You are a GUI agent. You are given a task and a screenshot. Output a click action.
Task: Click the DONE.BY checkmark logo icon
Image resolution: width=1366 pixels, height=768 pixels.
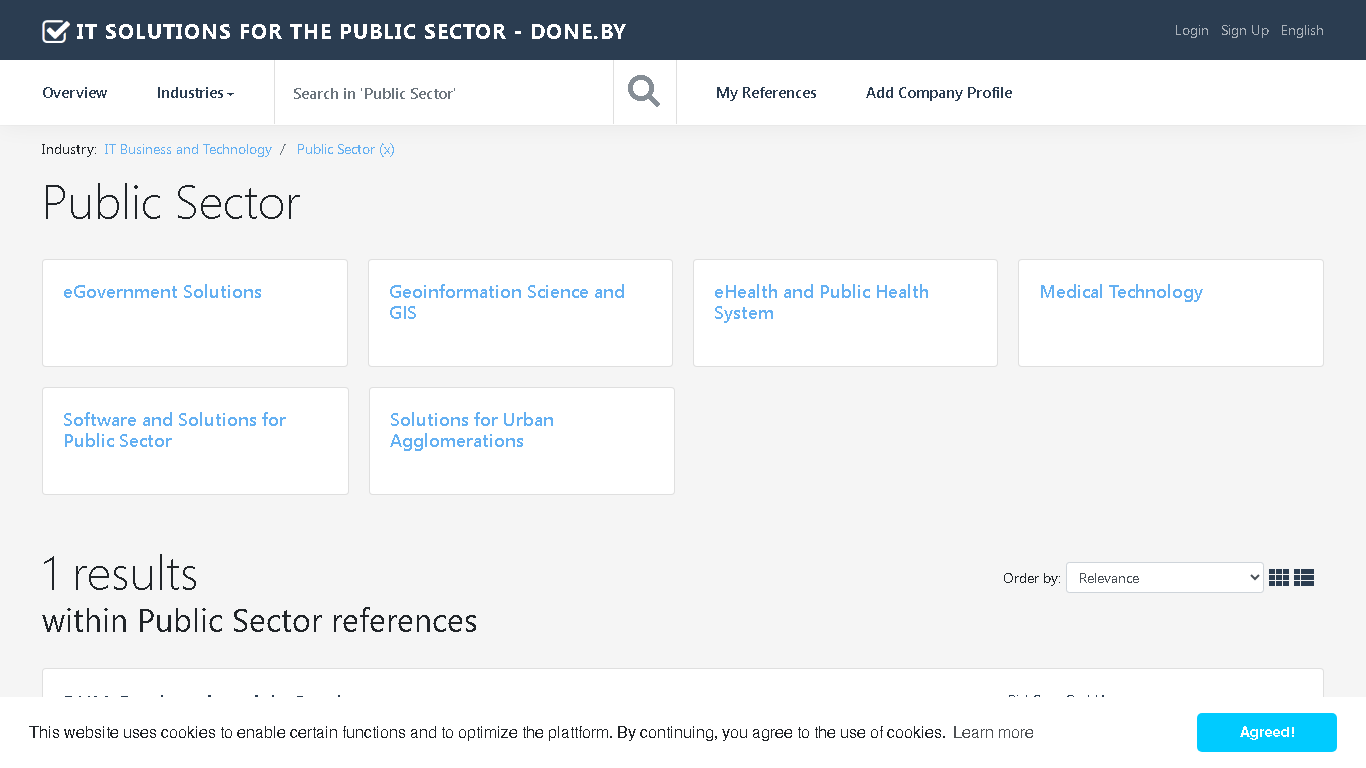coord(55,31)
